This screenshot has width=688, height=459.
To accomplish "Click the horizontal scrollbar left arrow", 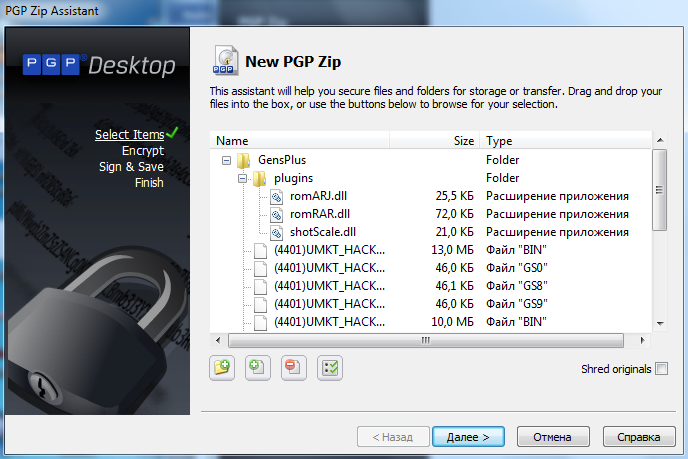I will (x=218, y=340).
